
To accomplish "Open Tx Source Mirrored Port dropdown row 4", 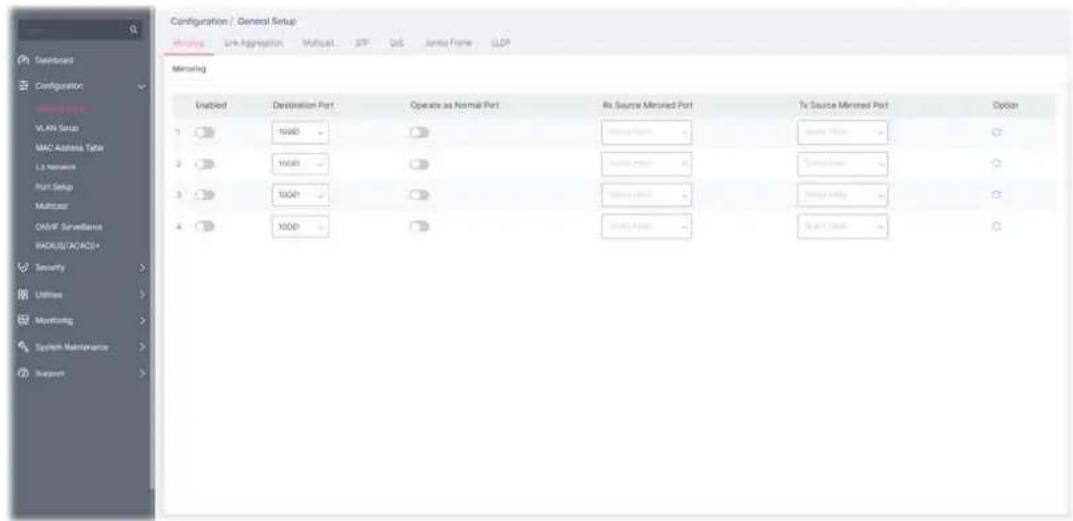I will pyautogui.click(x=842, y=227).
